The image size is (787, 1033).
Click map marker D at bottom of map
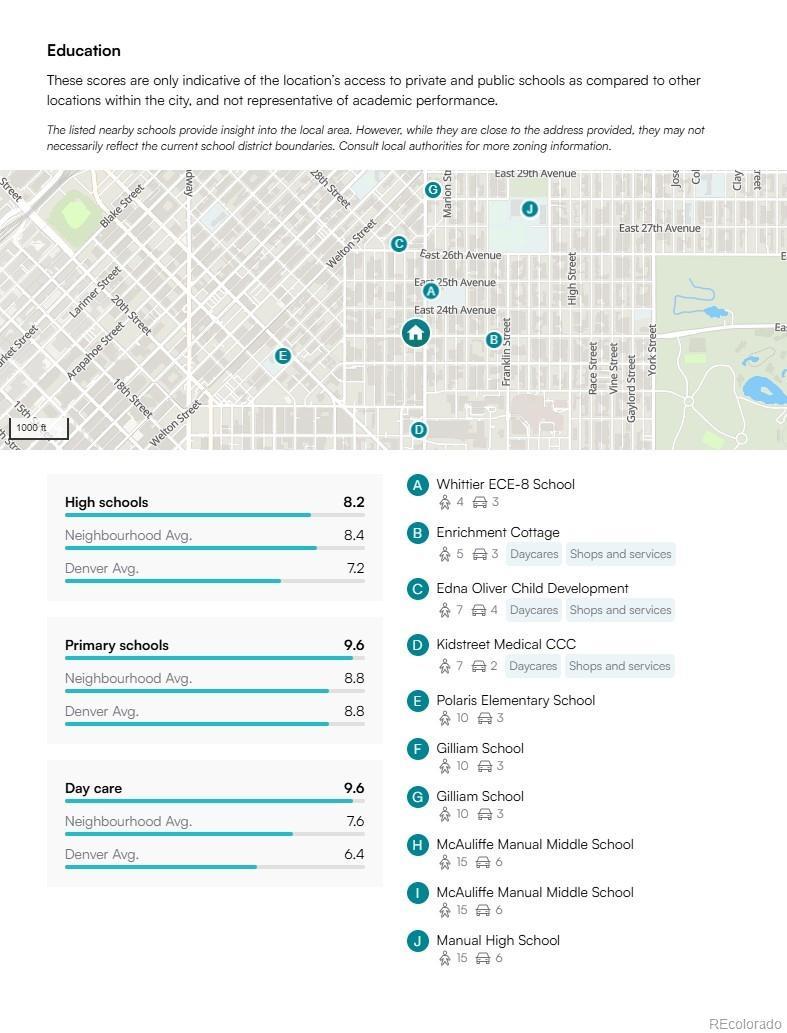click(x=419, y=430)
